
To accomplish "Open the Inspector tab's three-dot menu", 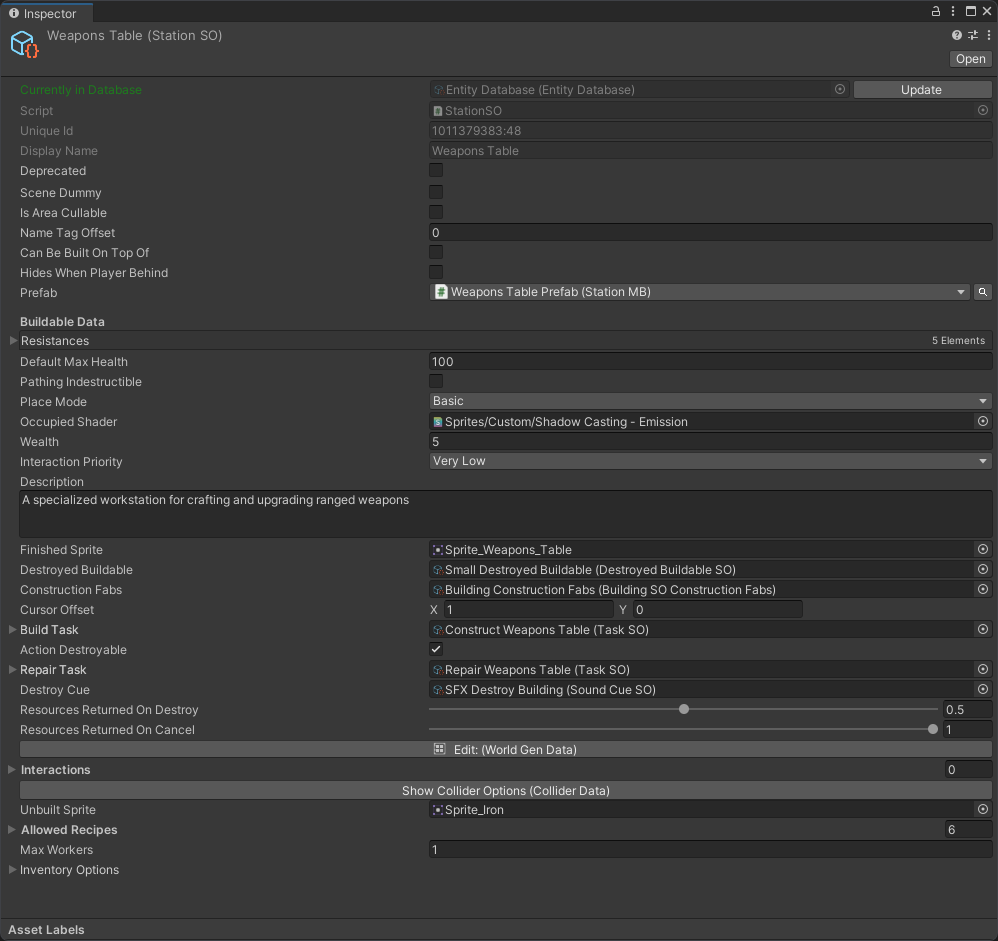I will 953,11.
